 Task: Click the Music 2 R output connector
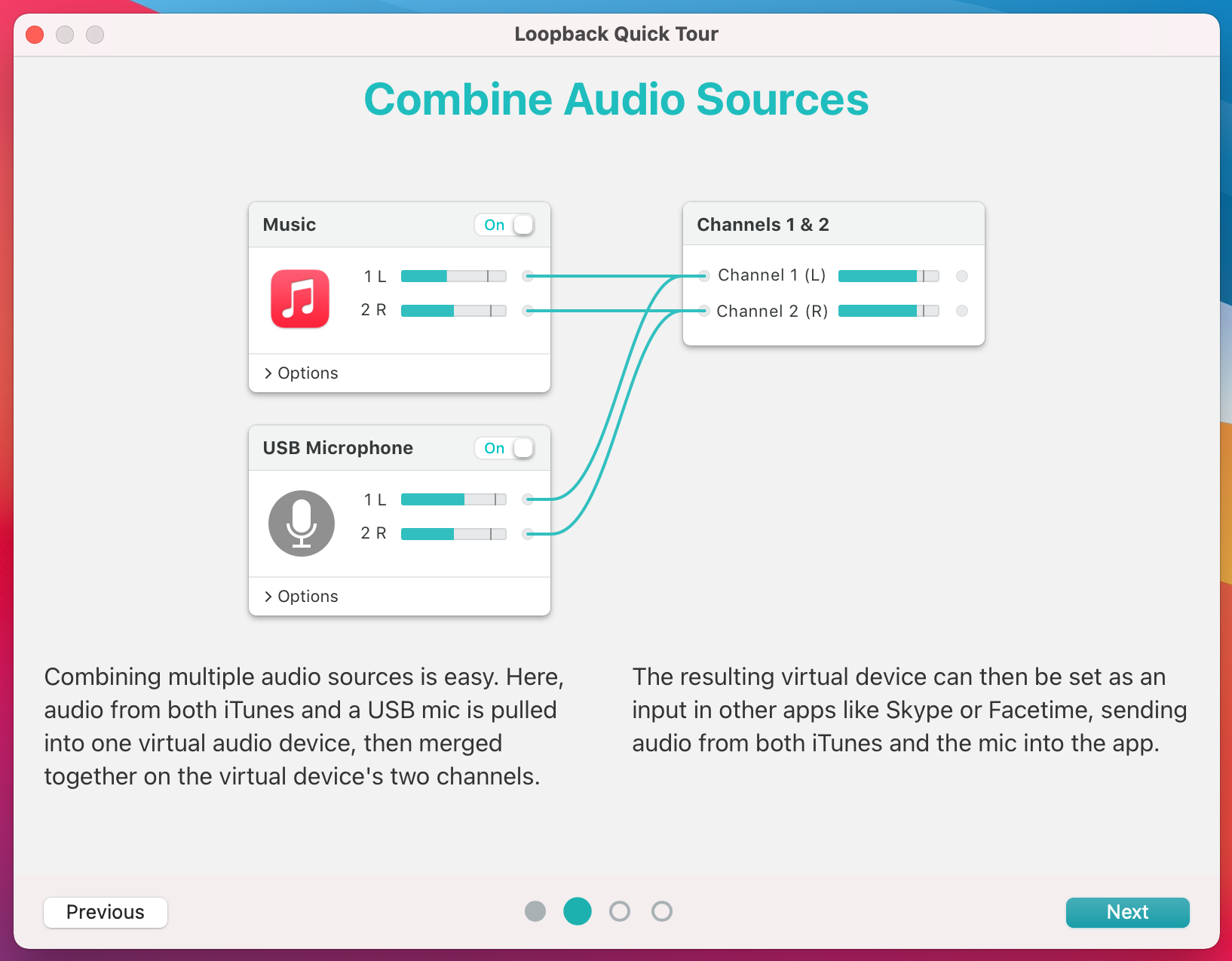pyautogui.click(x=528, y=311)
